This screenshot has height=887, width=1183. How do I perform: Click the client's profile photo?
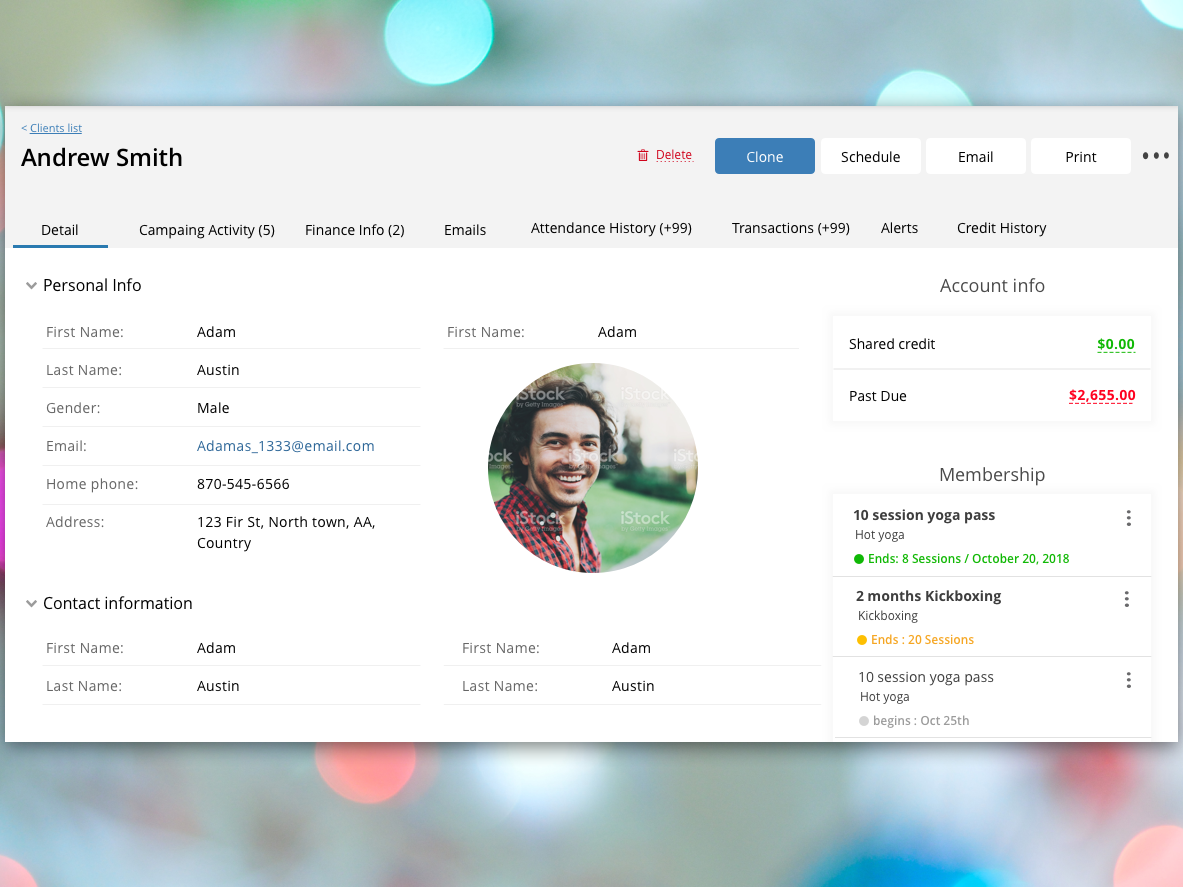(592, 467)
